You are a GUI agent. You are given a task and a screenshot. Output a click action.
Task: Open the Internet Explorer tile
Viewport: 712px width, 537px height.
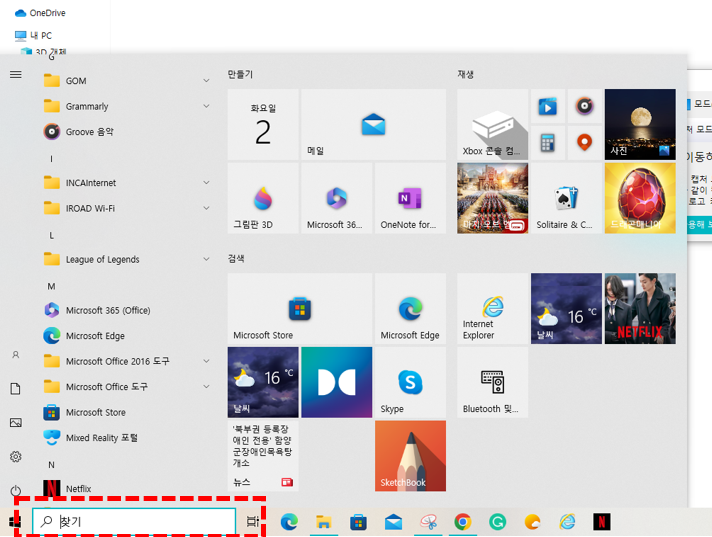[493, 308]
